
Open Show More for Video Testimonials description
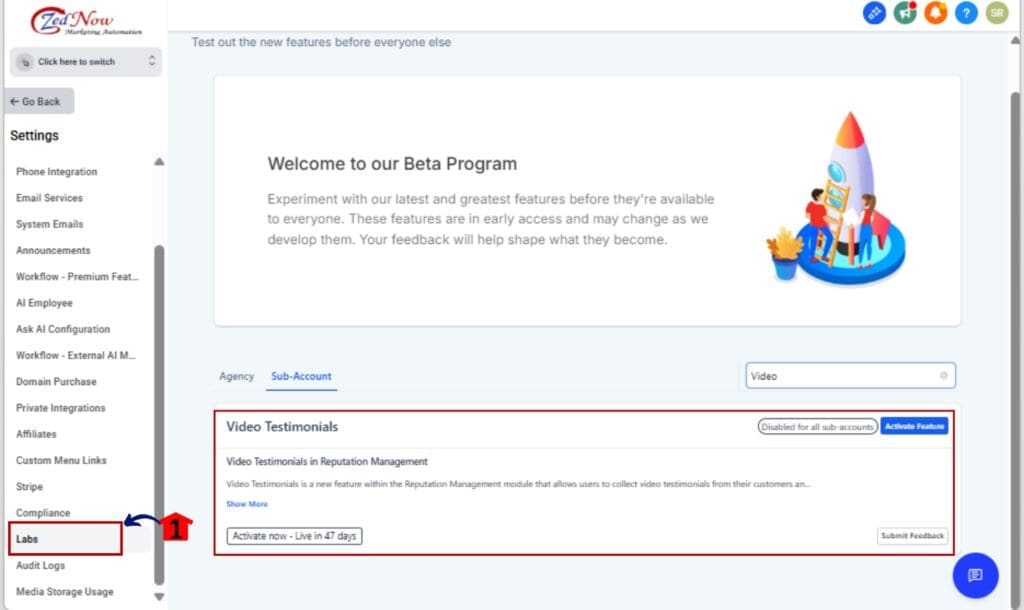click(x=246, y=503)
